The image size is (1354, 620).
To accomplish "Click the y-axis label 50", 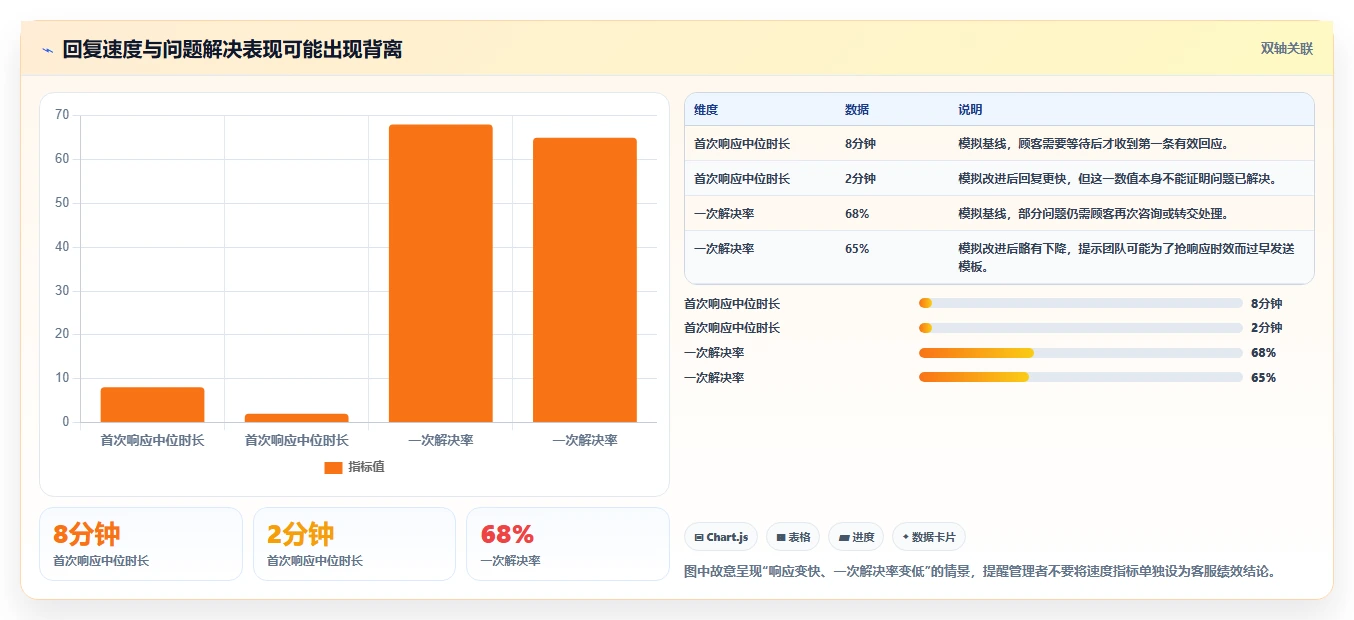I will coord(62,203).
